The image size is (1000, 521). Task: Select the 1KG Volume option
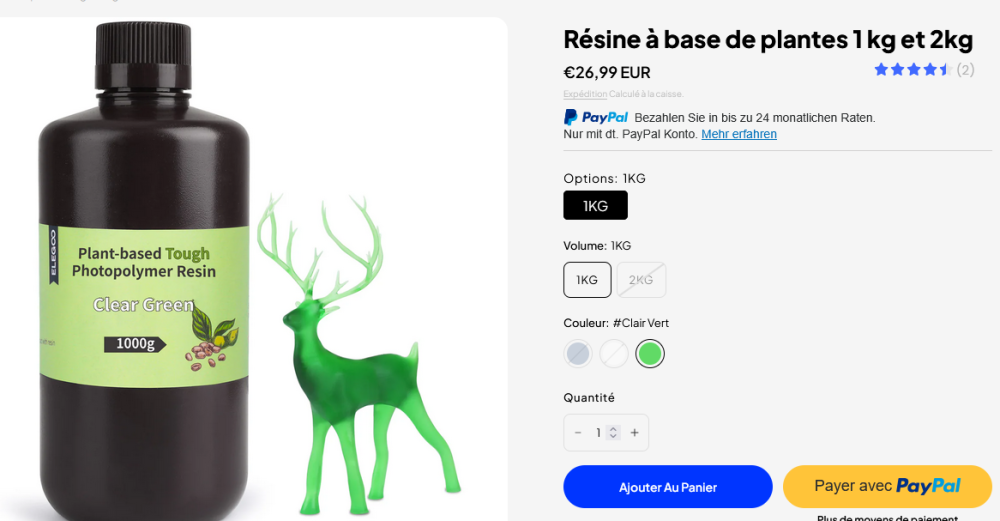click(587, 280)
